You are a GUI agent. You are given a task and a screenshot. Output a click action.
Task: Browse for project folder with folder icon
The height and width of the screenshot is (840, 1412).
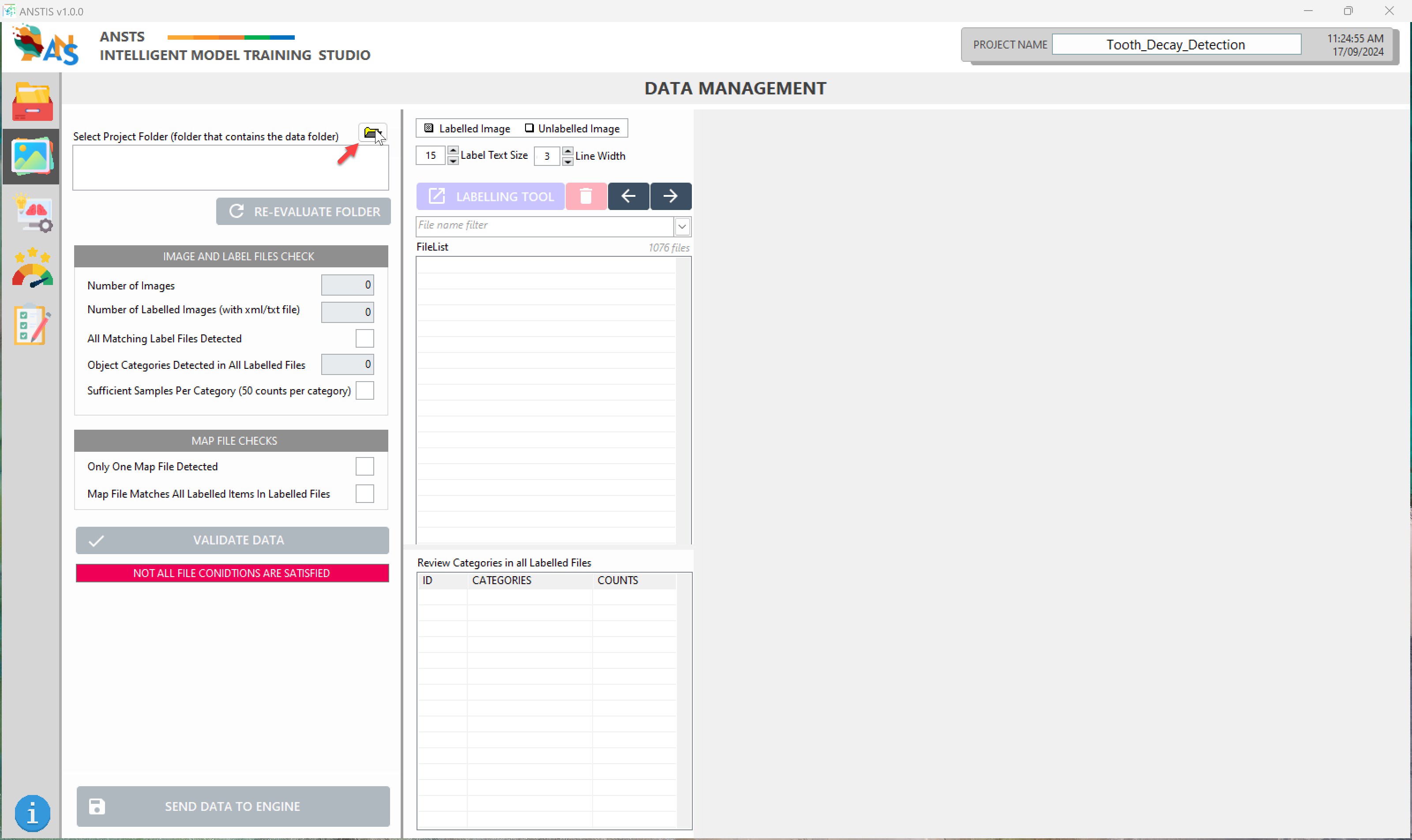click(x=372, y=132)
